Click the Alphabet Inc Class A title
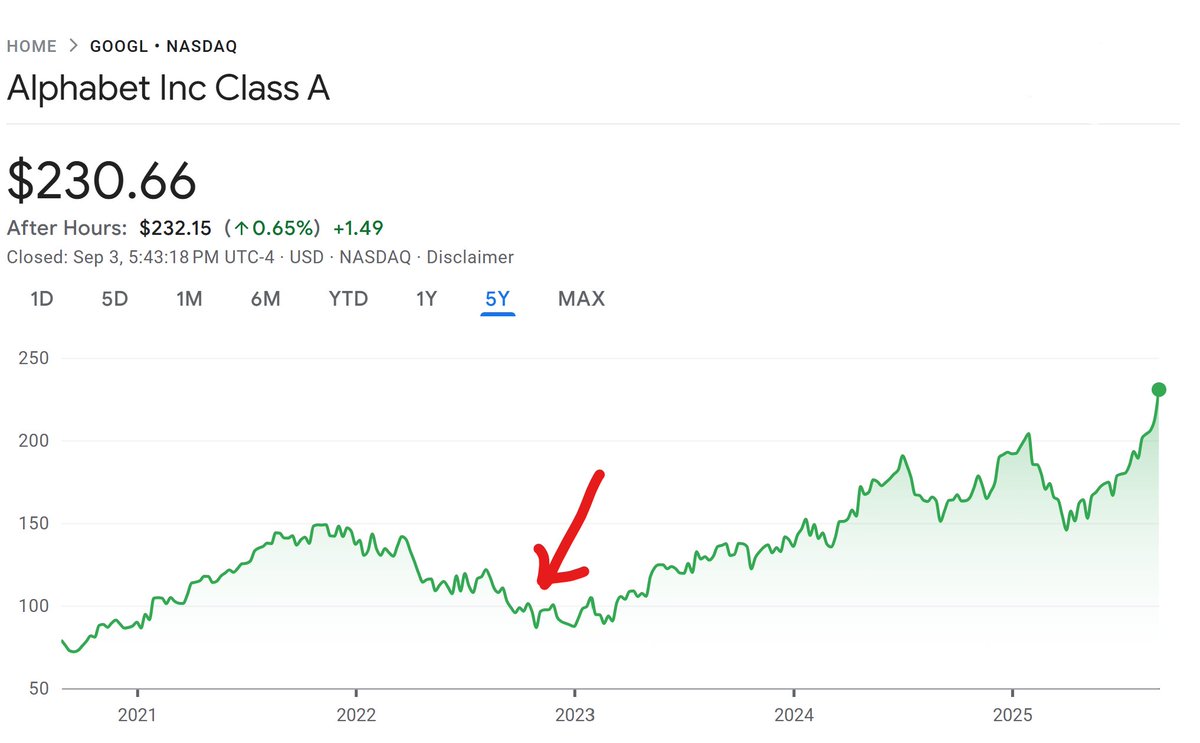The height and width of the screenshot is (743, 1200). point(168,89)
